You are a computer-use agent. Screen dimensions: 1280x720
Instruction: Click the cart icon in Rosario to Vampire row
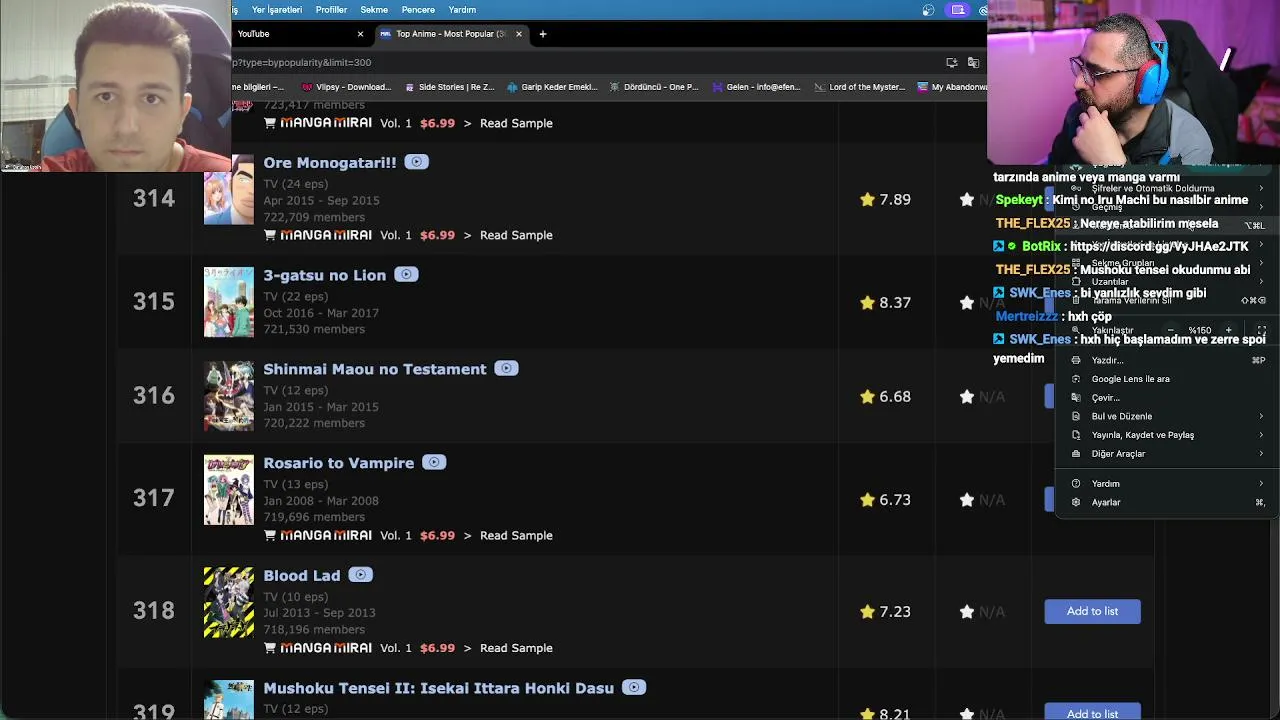[x=270, y=535]
